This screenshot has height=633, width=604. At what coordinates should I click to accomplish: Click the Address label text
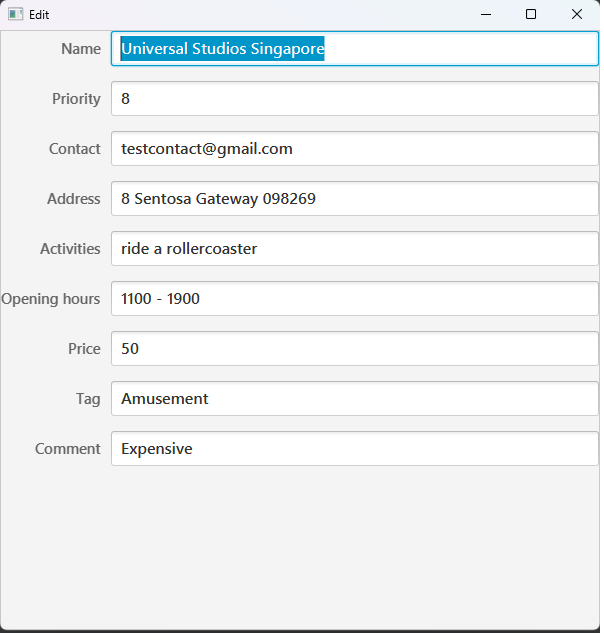[74, 199]
